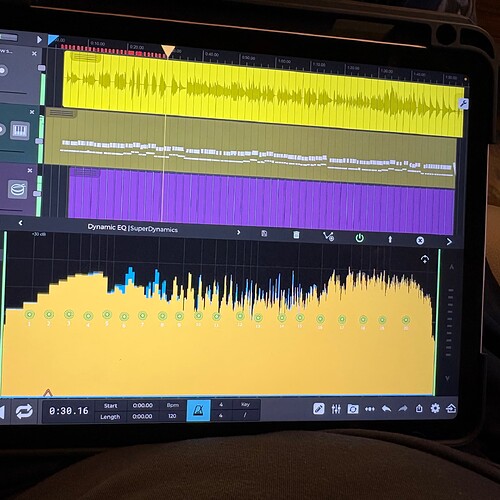Tap the orange threshold triangle marker
This screenshot has width=500, height=500.
pyautogui.click(x=48, y=392)
